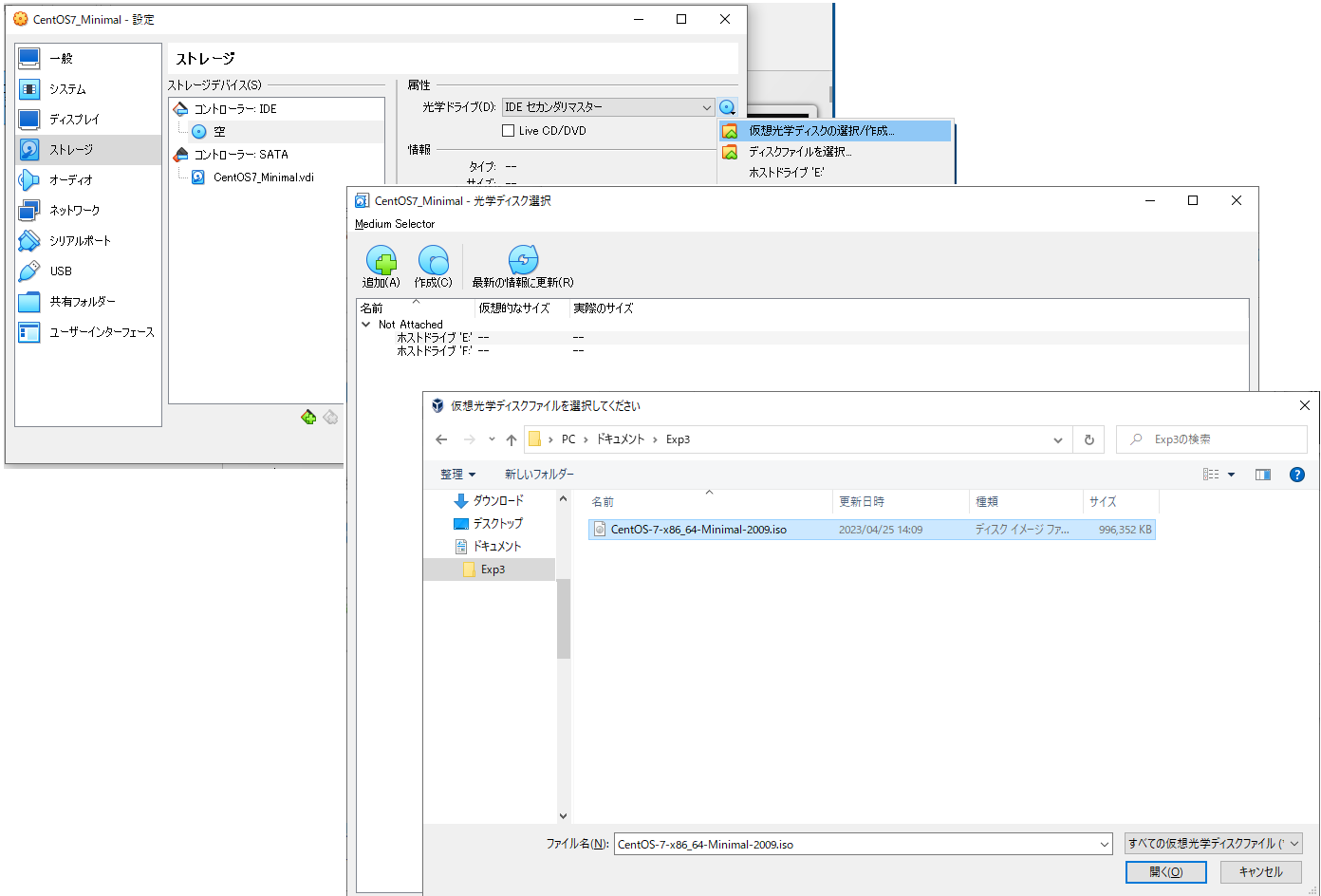Enable the Live CD/DVD checkbox

pos(509,131)
